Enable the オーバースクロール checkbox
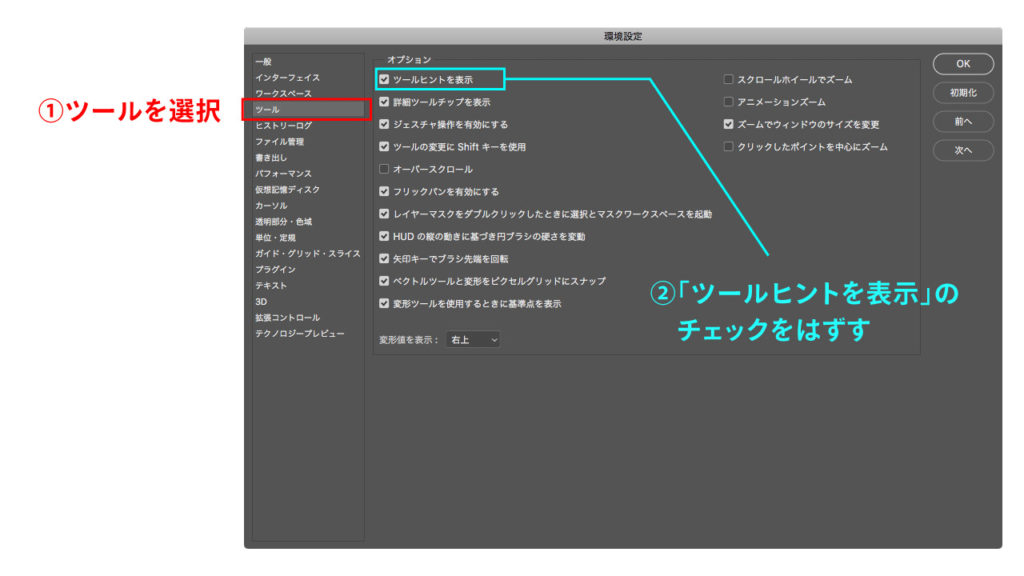Screen dimensions: 1024x576 [385, 169]
